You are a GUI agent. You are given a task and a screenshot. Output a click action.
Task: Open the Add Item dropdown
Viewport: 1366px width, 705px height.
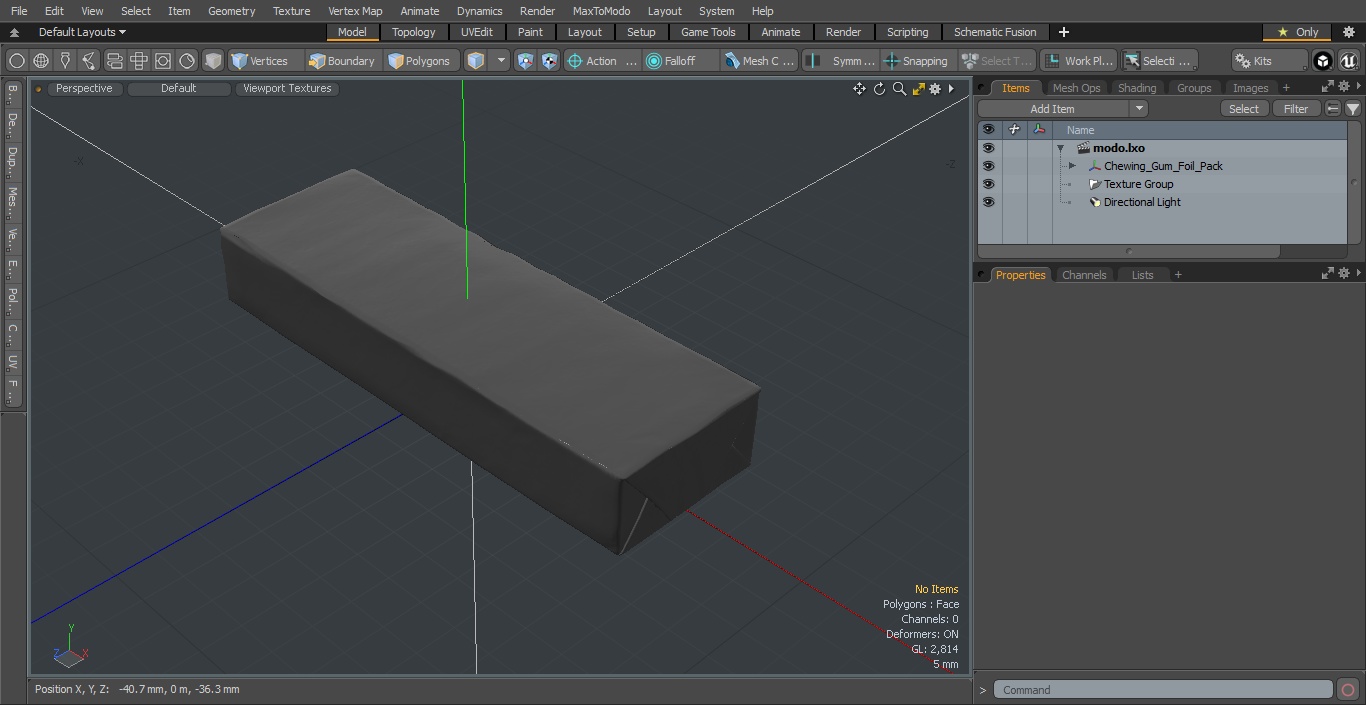(x=1062, y=109)
